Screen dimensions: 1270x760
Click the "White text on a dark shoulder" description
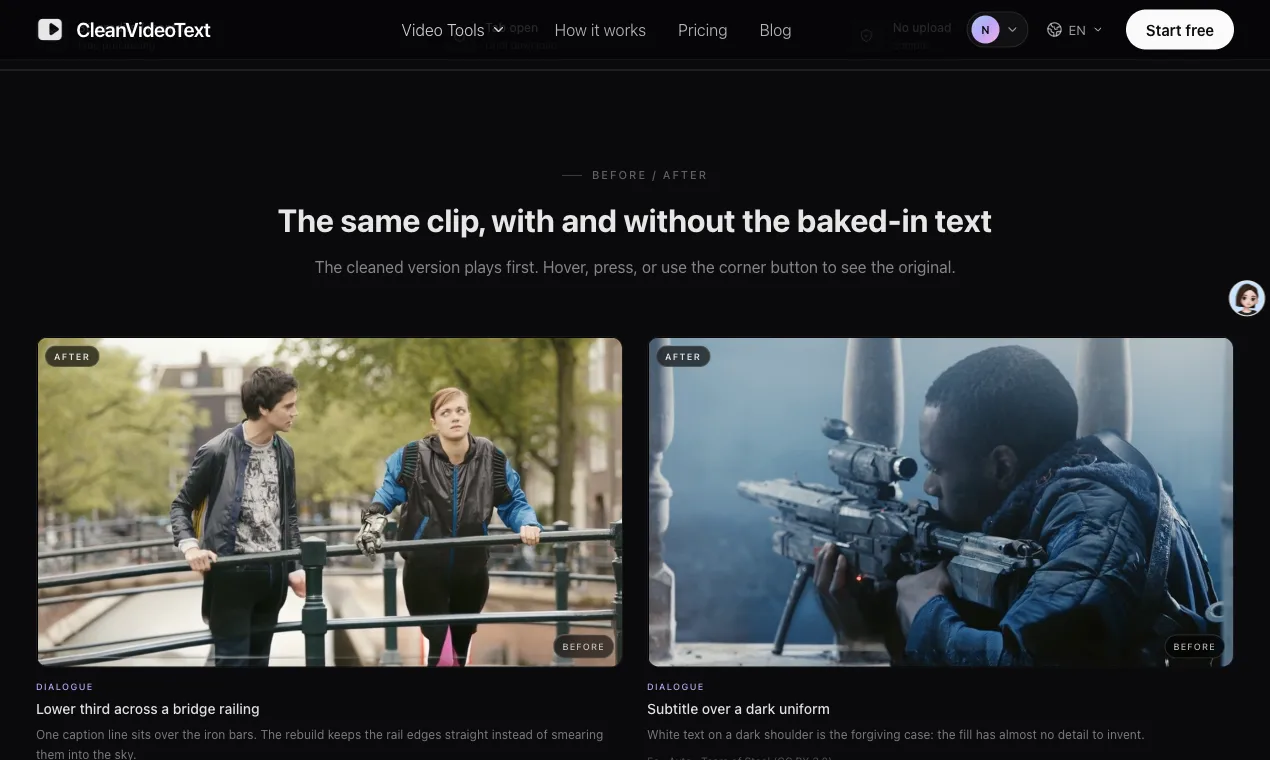click(895, 735)
